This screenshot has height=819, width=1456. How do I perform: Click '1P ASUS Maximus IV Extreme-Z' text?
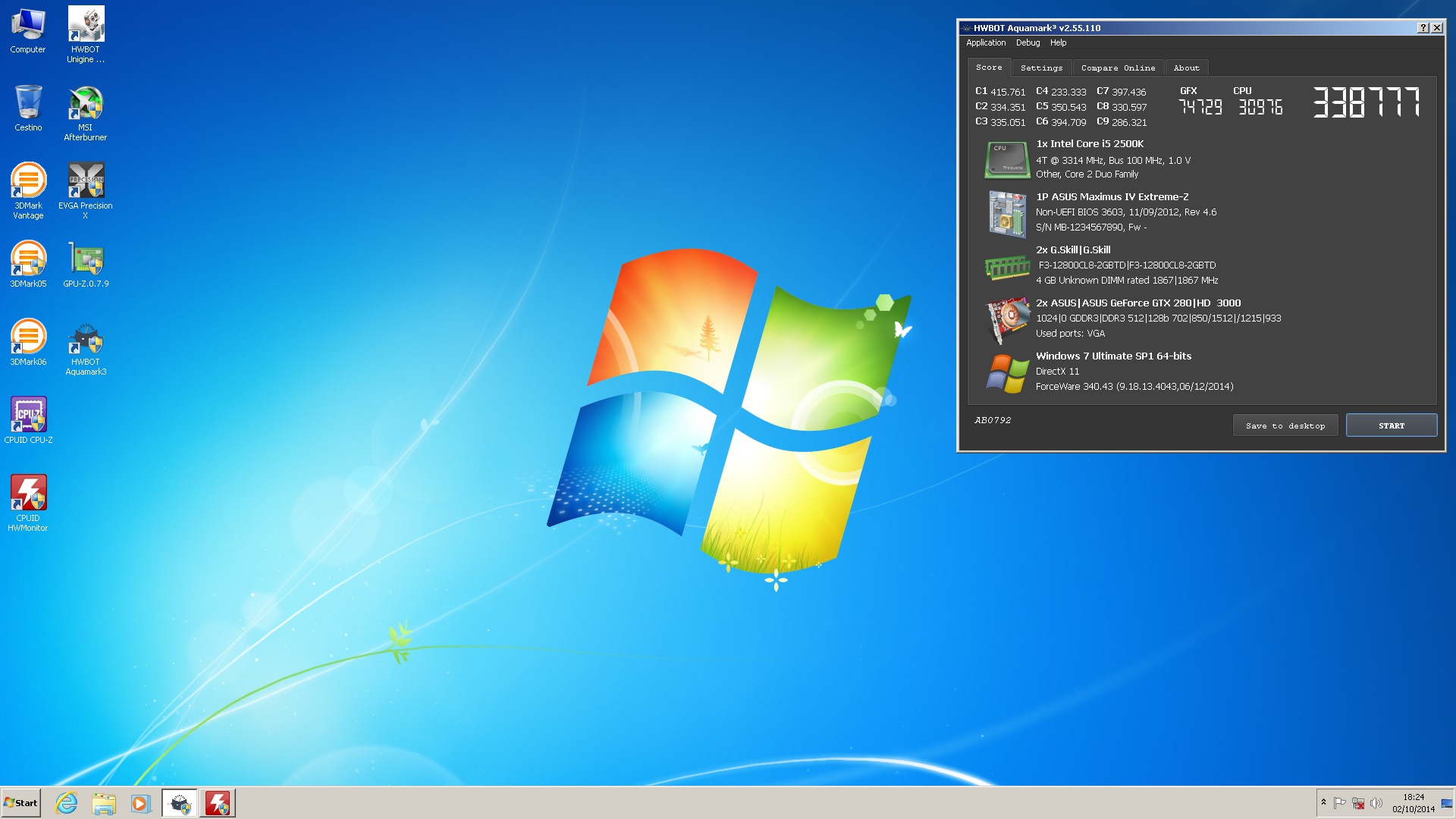click(x=1112, y=197)
